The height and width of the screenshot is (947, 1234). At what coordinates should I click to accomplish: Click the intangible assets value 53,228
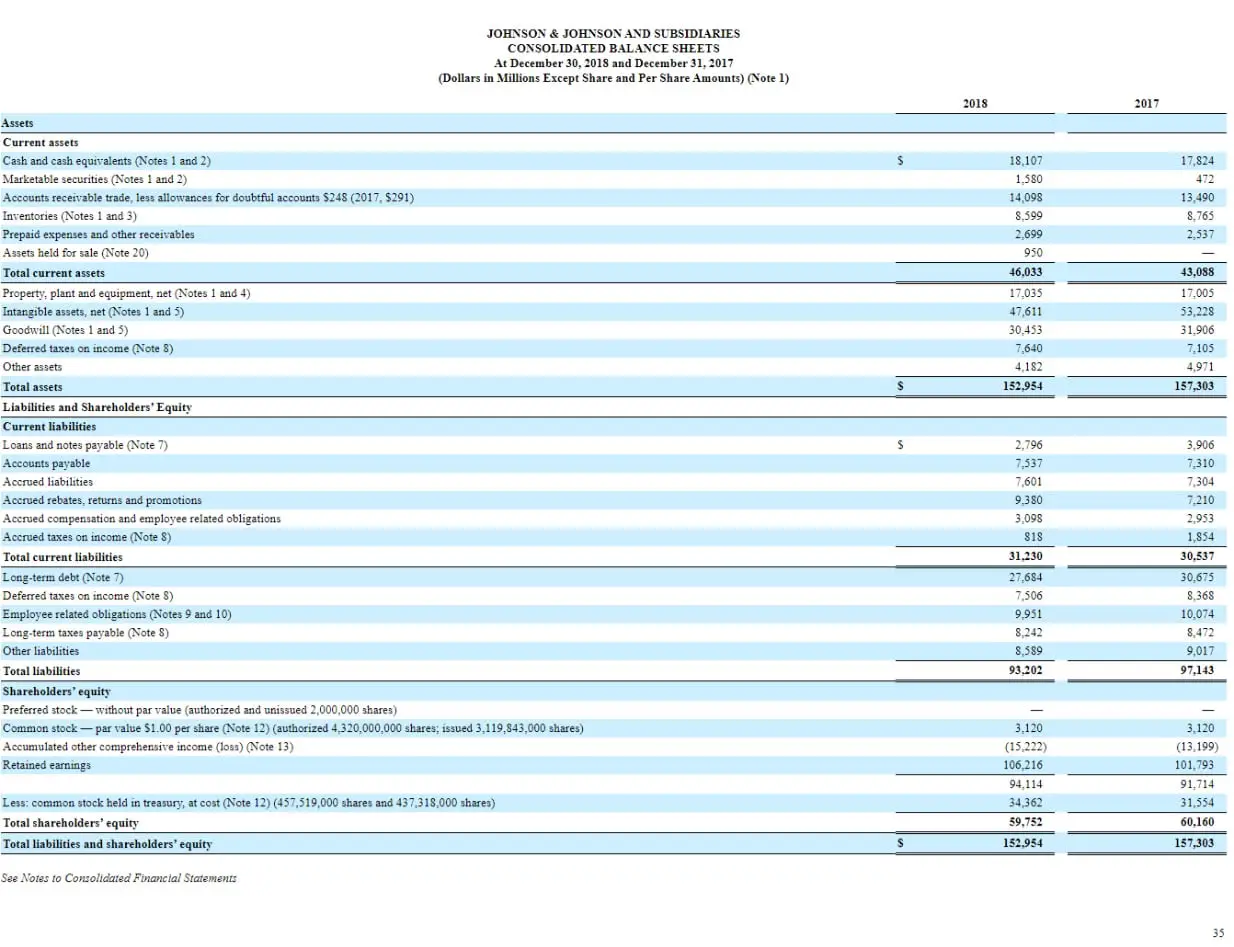[x=1197, y=311]
